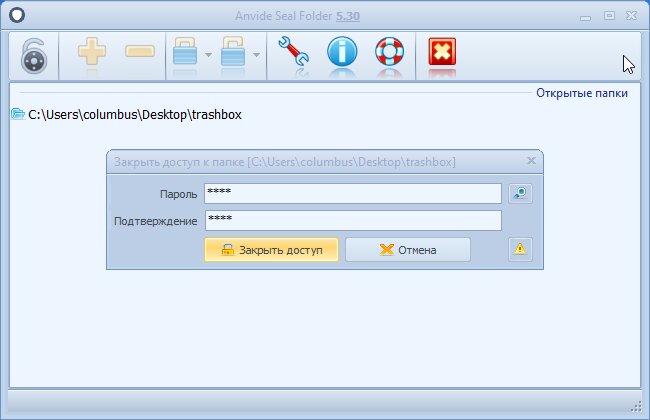Open dropdown arrow beside closed padlock

208,55
